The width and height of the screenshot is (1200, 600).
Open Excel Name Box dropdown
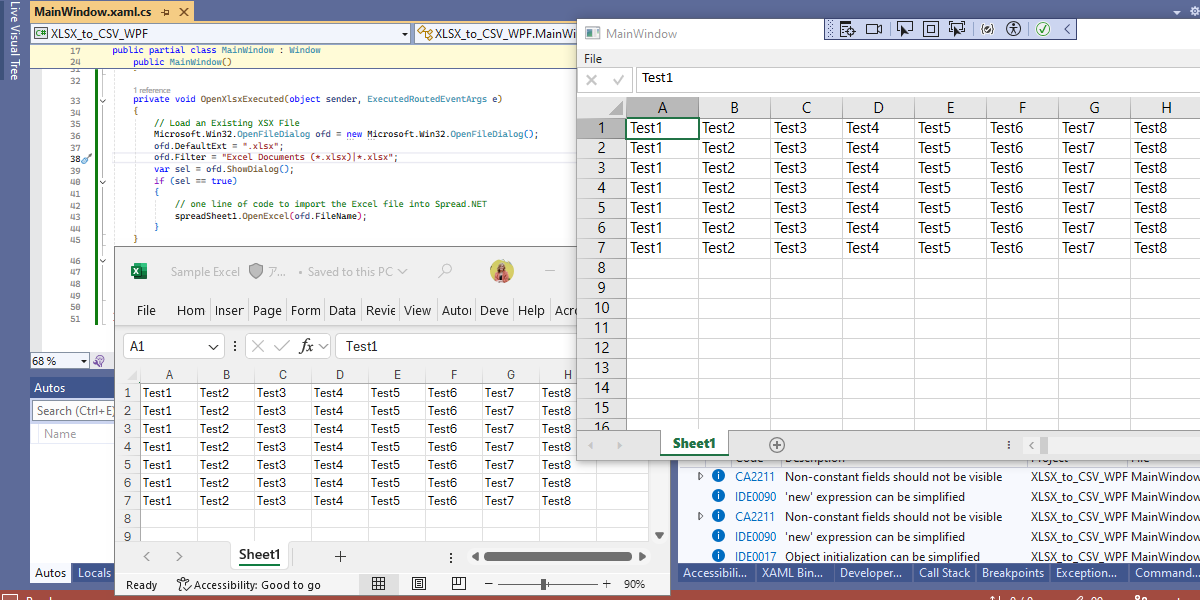point(212,346)
